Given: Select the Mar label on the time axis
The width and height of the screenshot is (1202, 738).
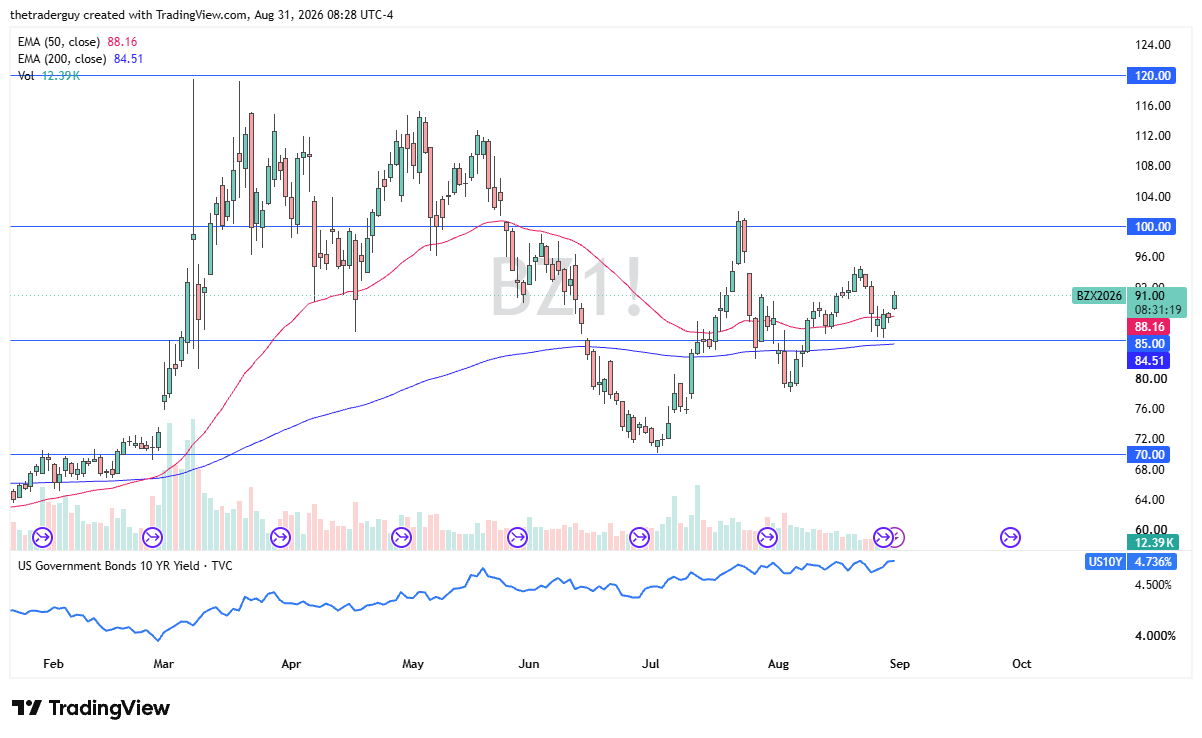Looking at the screenshot, I should click(163, 663).
